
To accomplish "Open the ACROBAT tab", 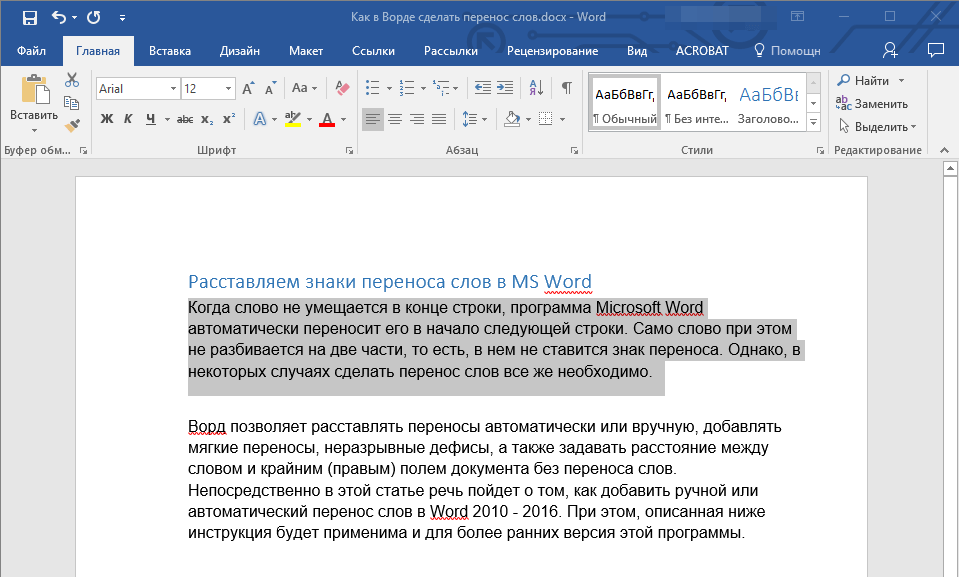I will [x=702, y=51].
